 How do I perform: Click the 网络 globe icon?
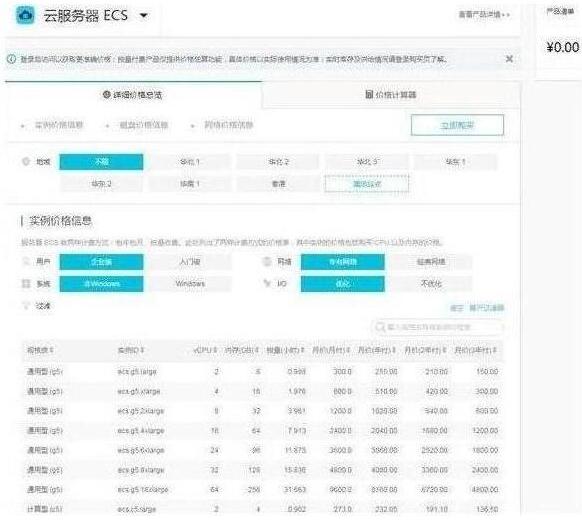267,262
